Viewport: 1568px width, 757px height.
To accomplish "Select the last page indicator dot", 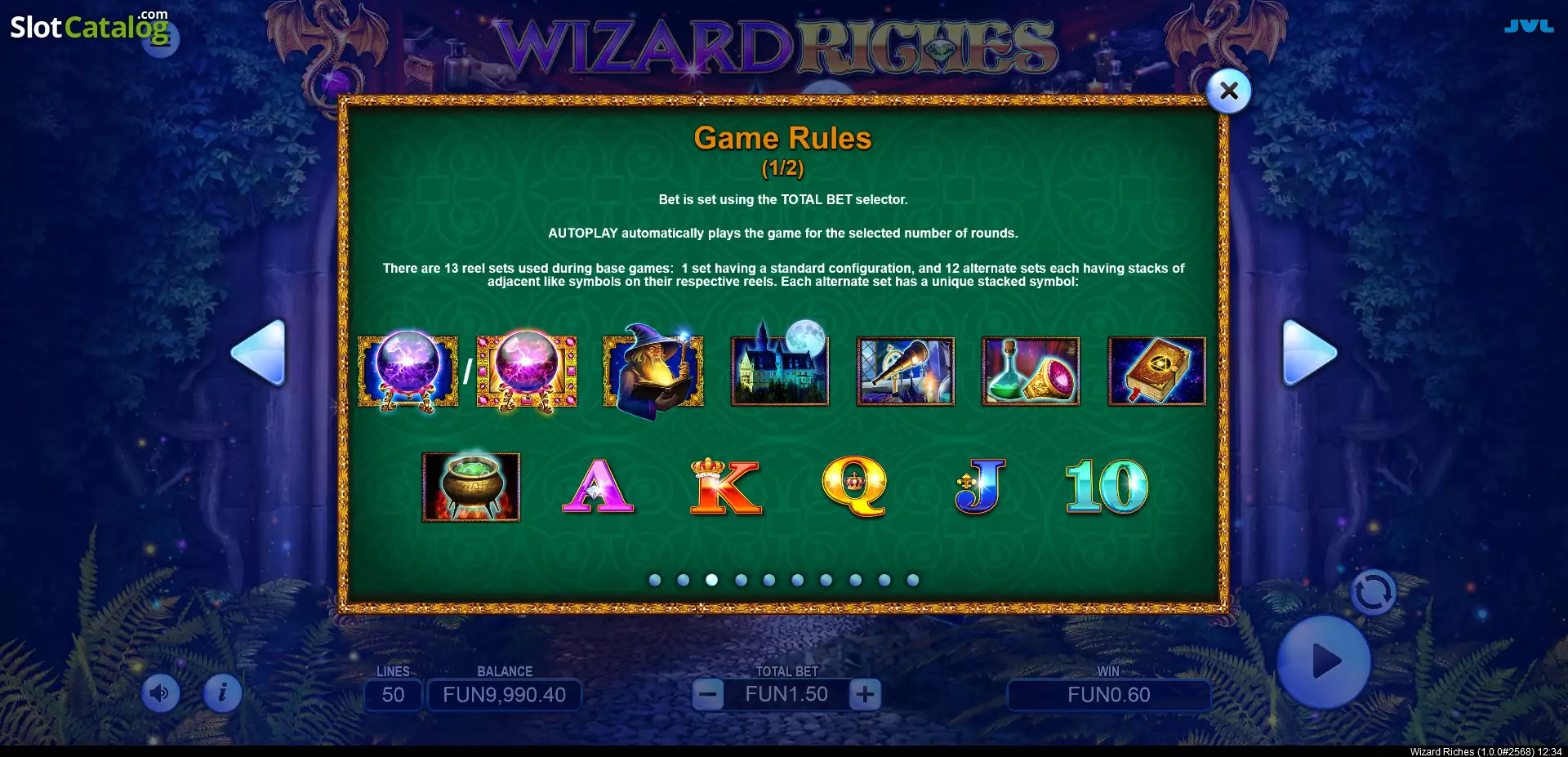I will point(913,580).
